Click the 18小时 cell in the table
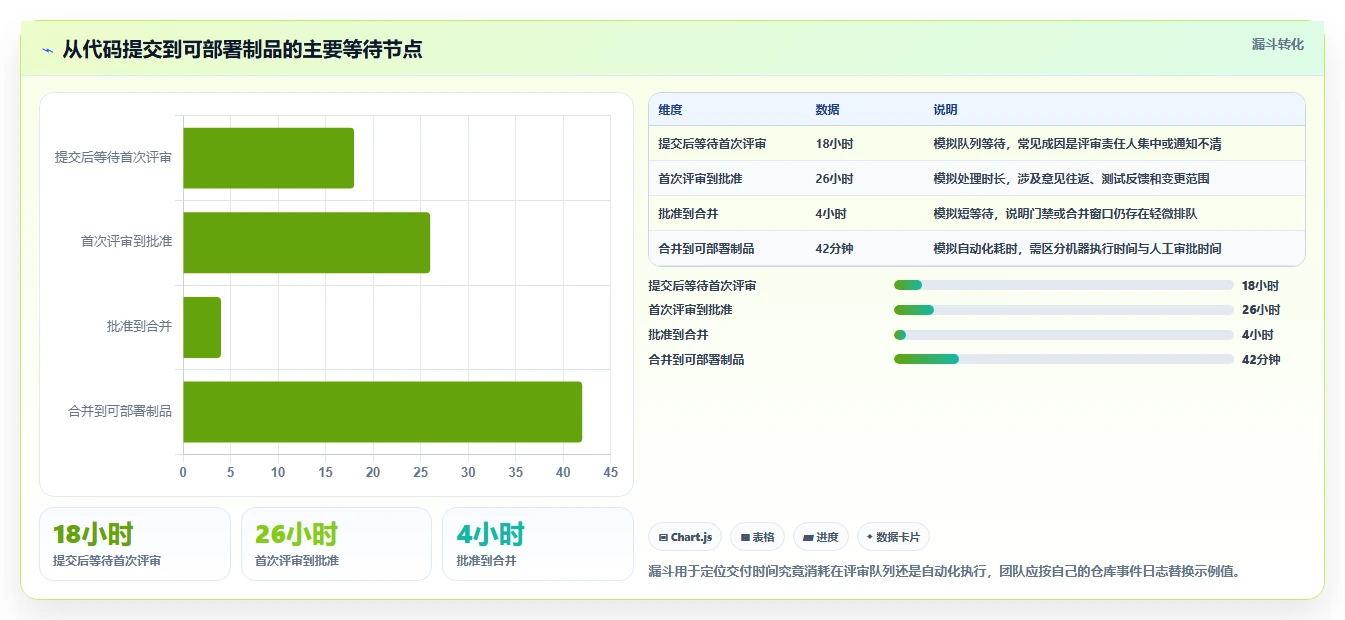This screenshot has height=620, width=1345. [x=834, y=144]
